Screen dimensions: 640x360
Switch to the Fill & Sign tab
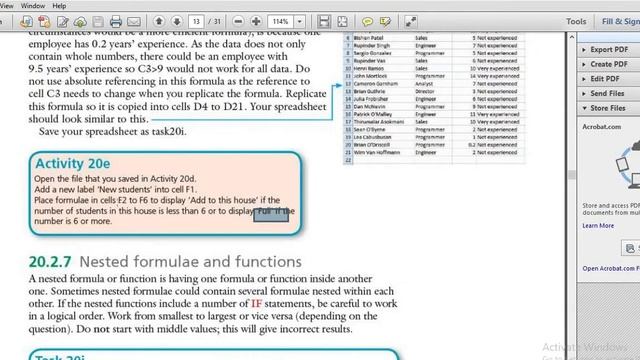point(620,21)
